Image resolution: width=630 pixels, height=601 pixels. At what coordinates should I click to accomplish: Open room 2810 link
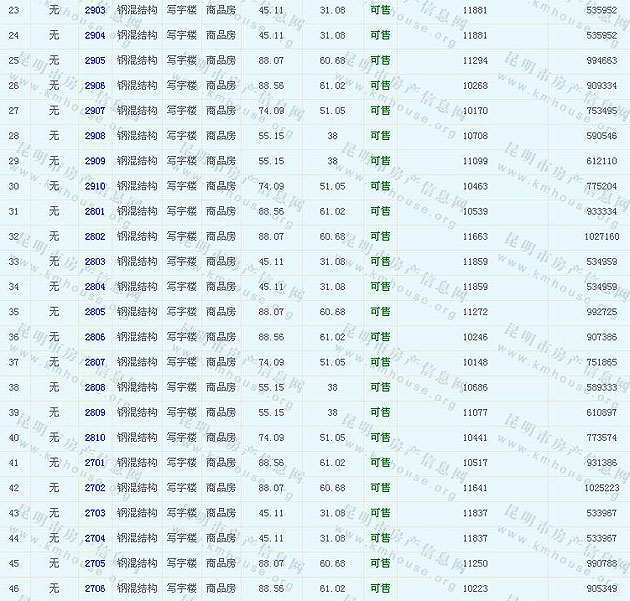tap(95, 437)
